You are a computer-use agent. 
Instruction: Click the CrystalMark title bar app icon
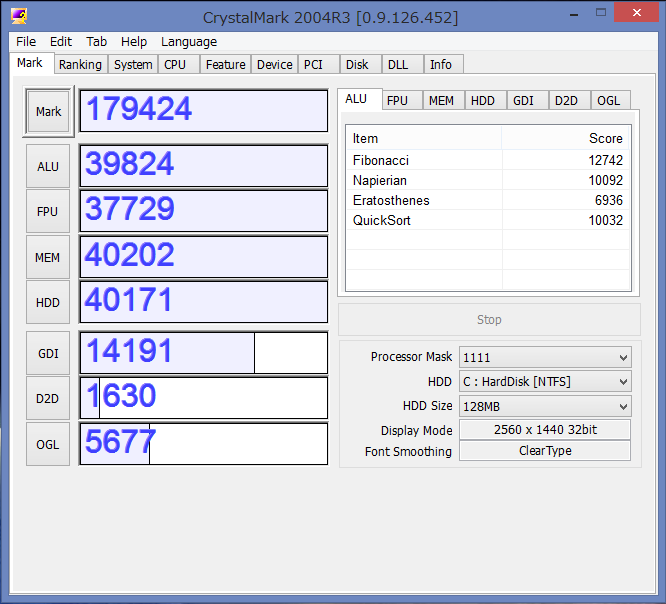[x=17, y=17]
